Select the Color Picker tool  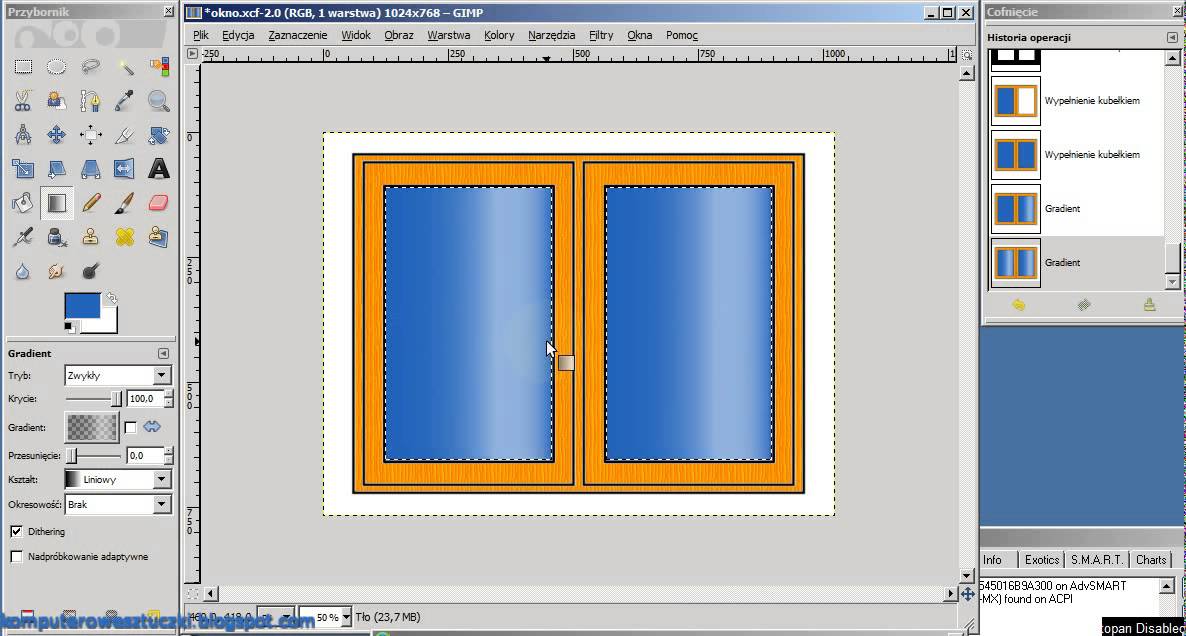pyautogui.click(x=125, y=101)
